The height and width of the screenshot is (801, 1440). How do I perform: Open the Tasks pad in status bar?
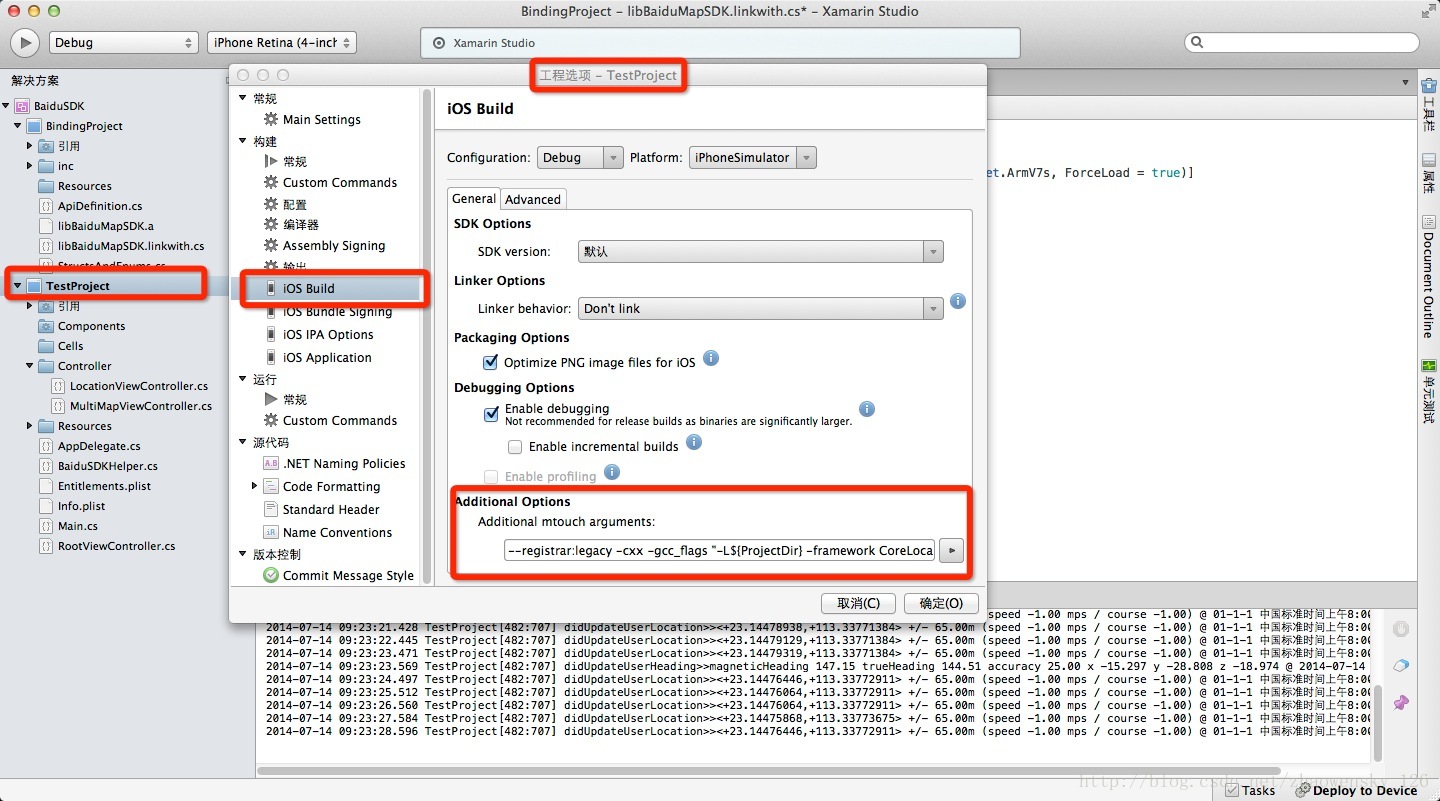[x=1250, y=790]
